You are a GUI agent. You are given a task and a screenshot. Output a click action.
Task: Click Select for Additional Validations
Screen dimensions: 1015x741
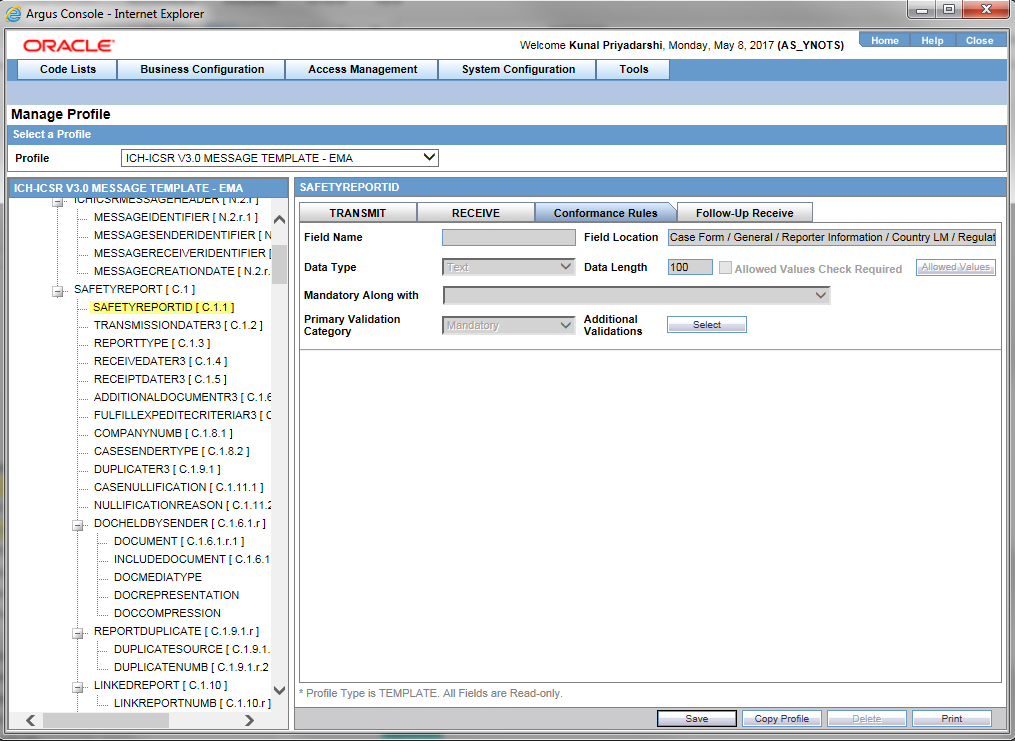(x=706, y=325)
